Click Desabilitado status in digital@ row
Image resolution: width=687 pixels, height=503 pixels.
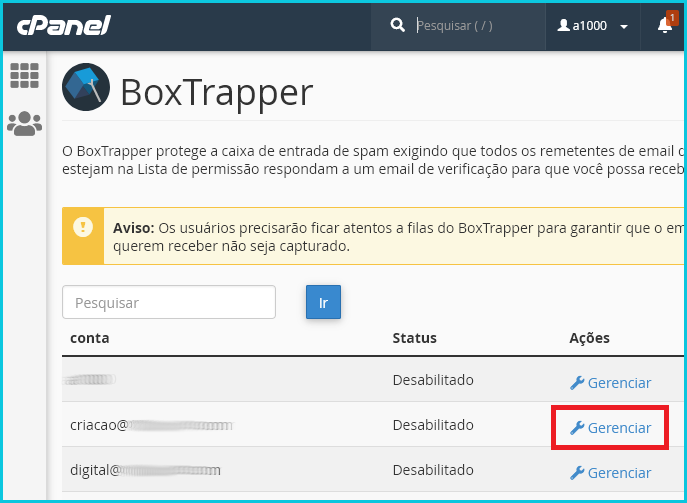pyautogui.click(x=433, y=470)
